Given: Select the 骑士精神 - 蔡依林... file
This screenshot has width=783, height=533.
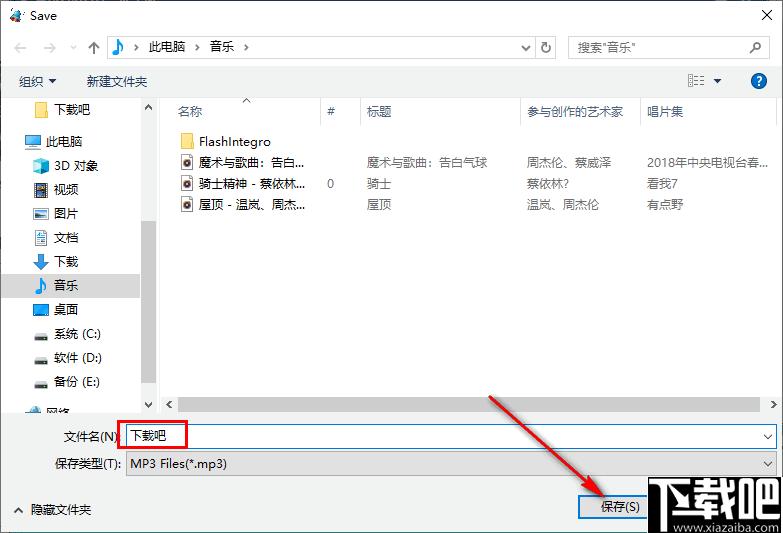Looking at the screenshot, I should pos(252,183).
